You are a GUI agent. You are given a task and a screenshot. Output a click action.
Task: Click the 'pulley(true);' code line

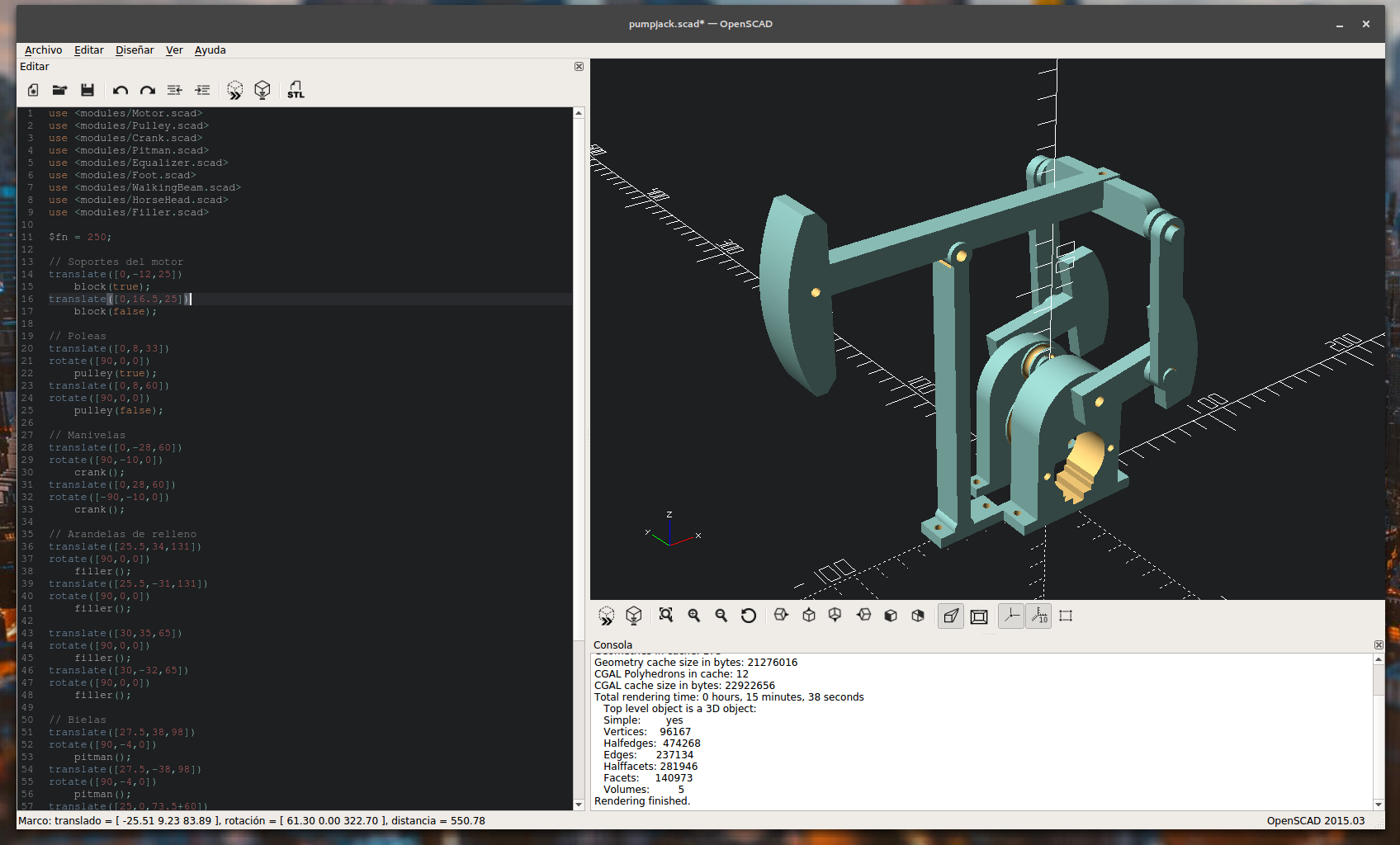pyautogui.click(x=116, y=373)
